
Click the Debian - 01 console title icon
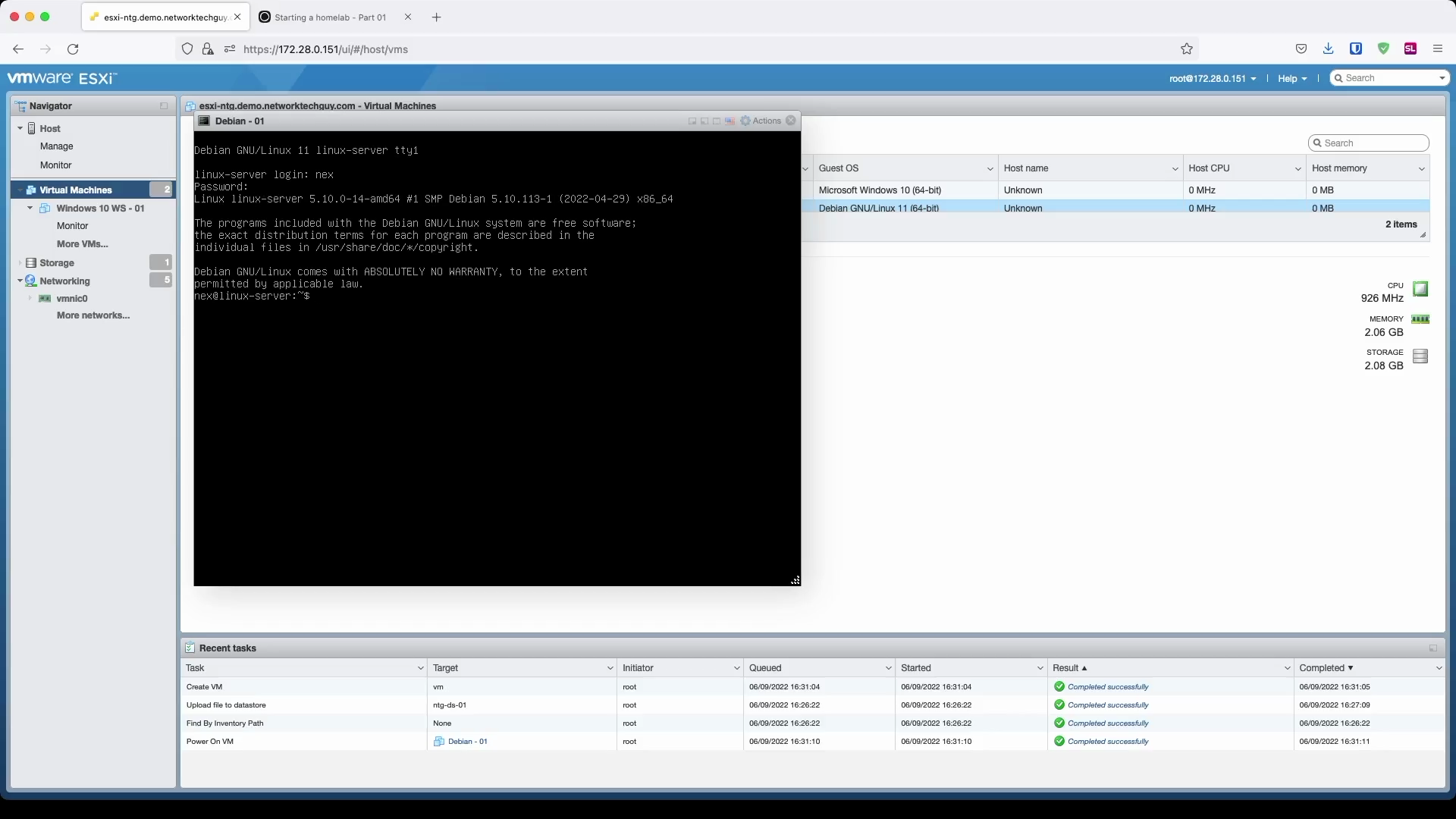204,121
